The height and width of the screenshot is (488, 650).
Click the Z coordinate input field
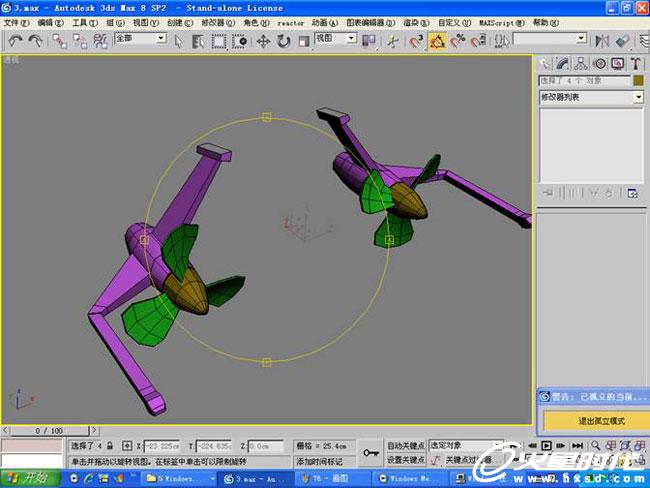pyautogui.click(x=266, y=446)
